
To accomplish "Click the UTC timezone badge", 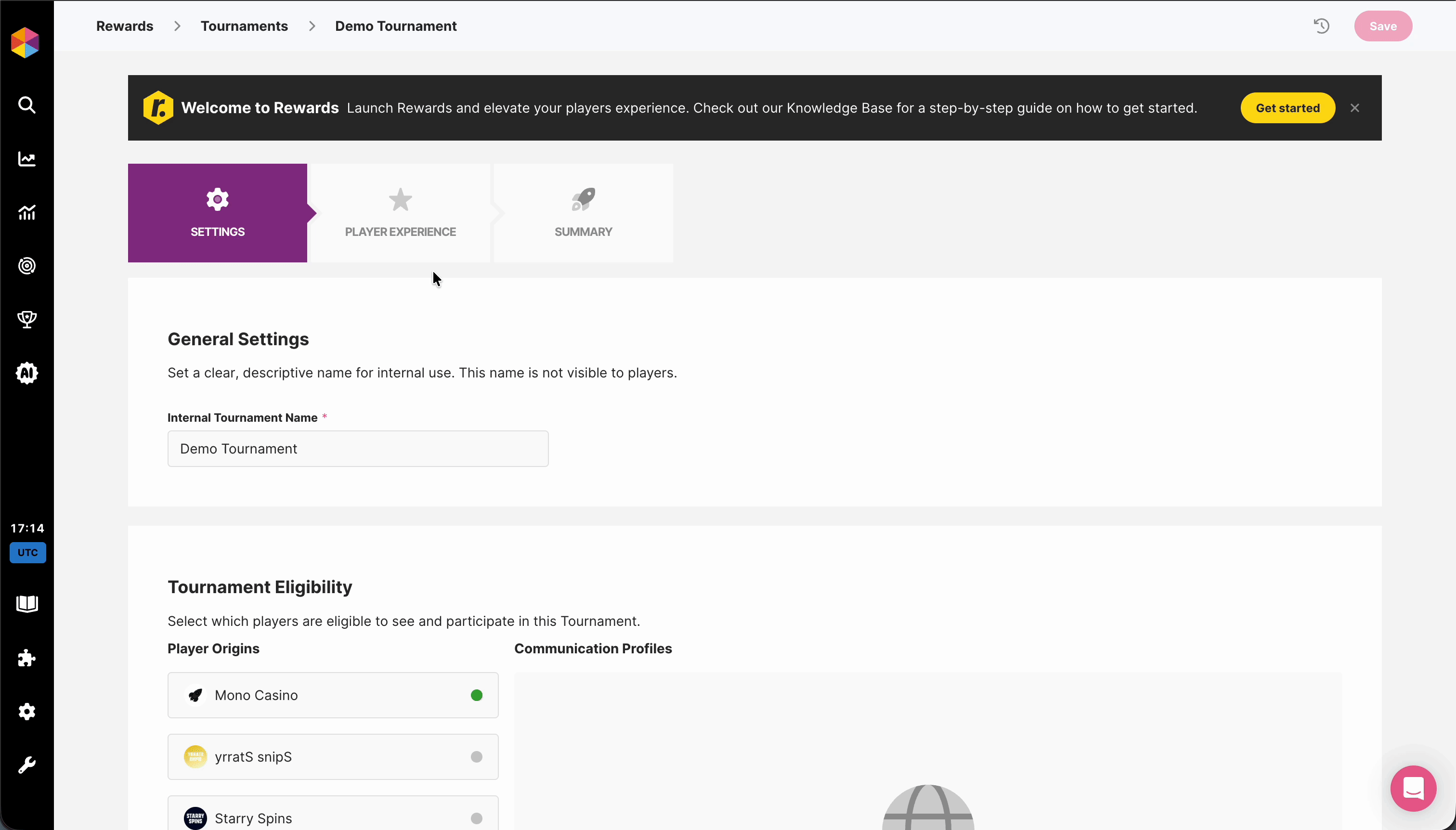I will 27,552.
